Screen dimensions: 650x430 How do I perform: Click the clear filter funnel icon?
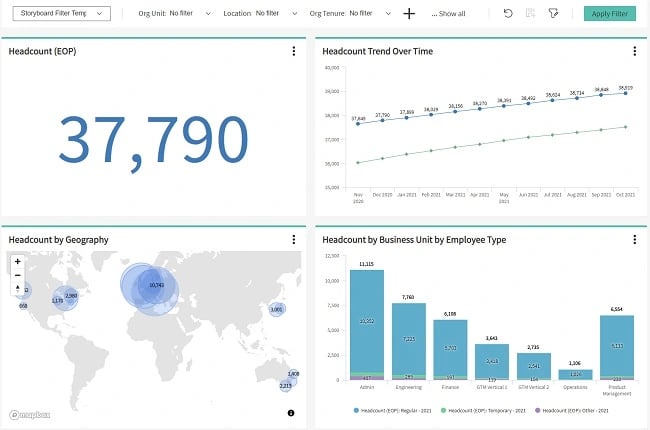click(x=553, y=13)
